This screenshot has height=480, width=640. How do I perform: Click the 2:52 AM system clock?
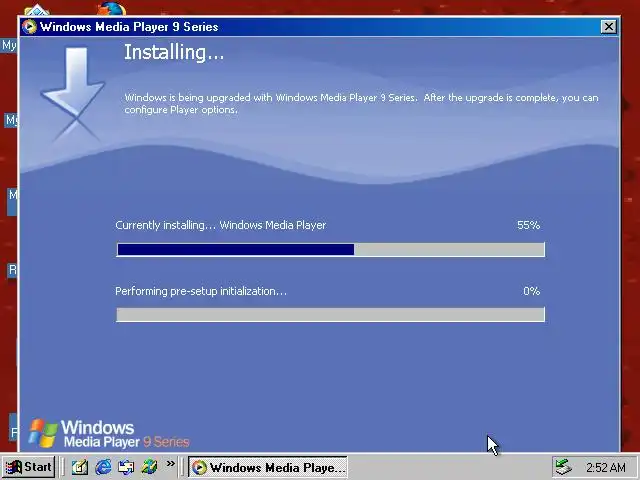(x=606, y=467)
